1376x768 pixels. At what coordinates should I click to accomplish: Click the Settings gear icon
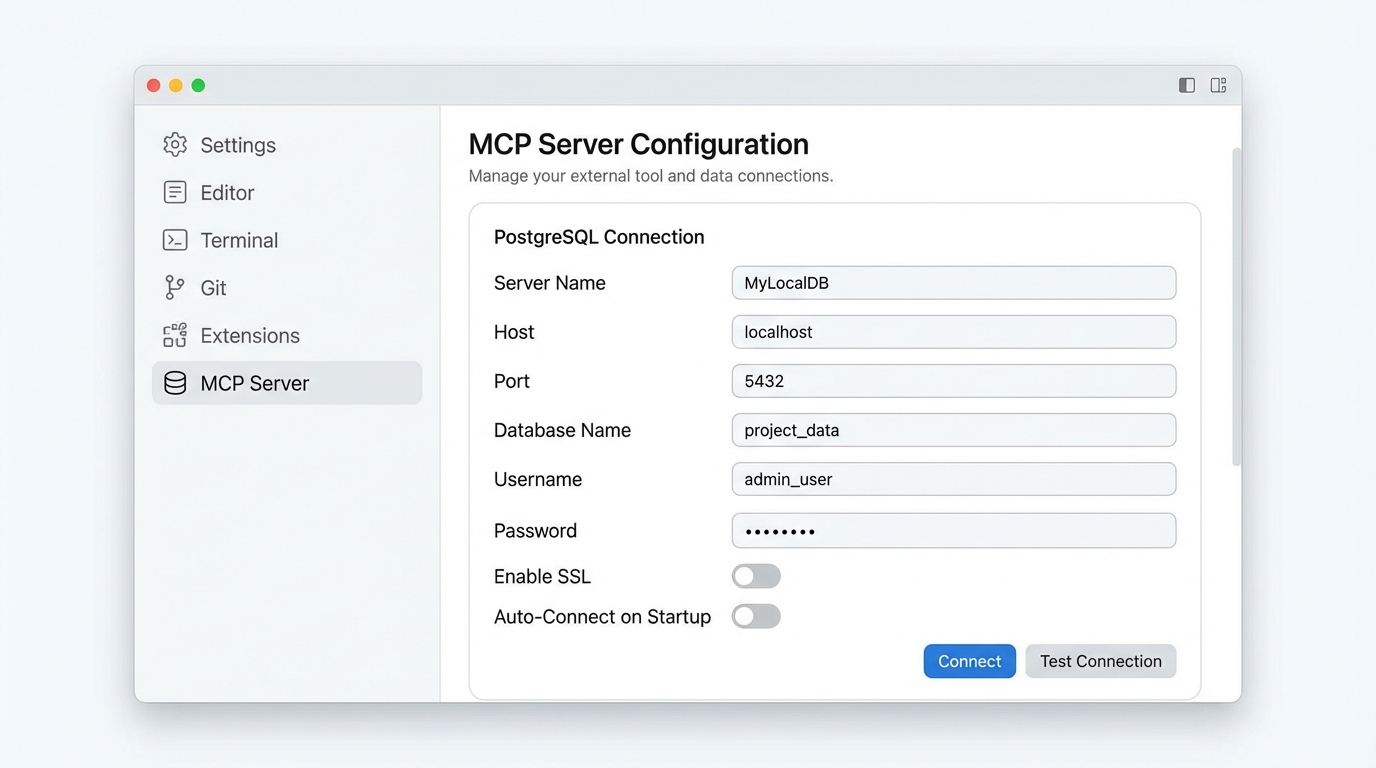click(x=174, y=144)
